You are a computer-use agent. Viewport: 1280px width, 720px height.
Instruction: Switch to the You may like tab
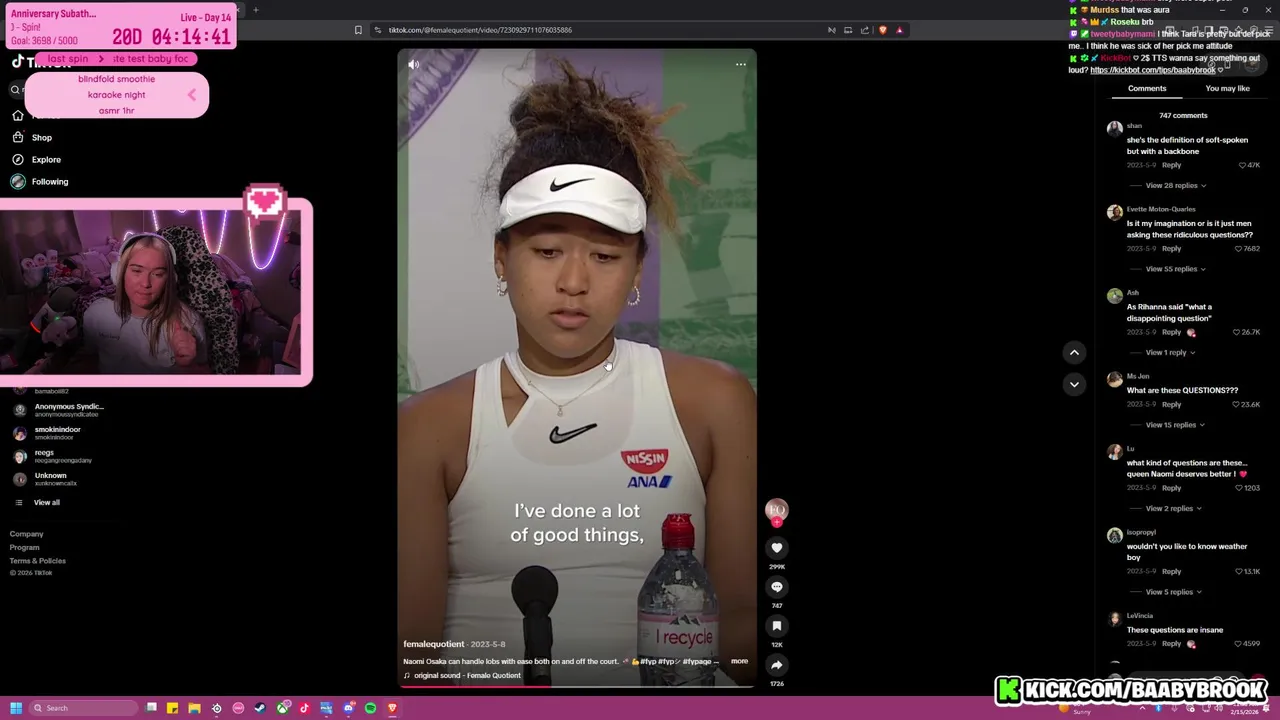pos(1227,88)
